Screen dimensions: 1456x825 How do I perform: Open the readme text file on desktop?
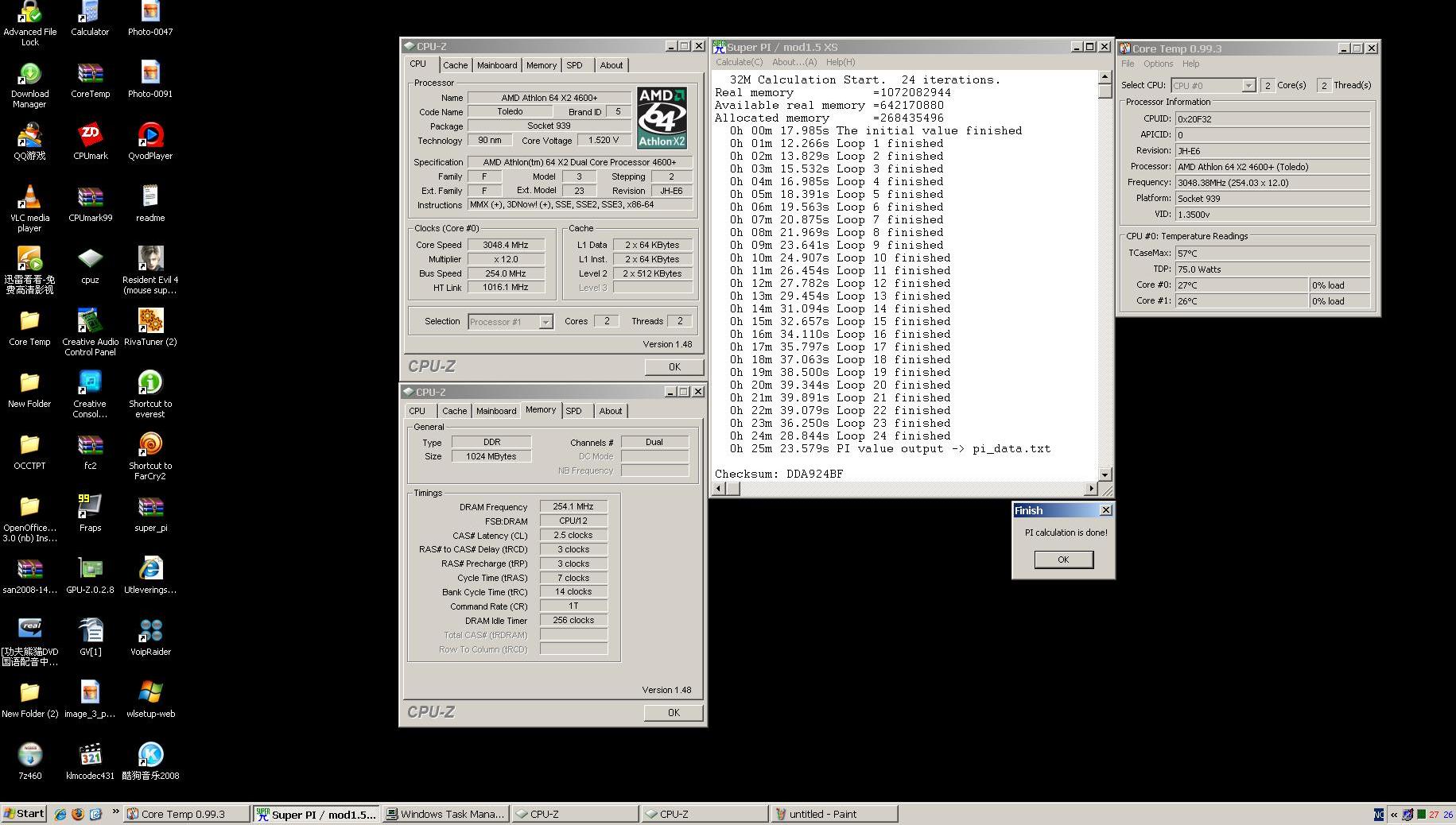(x=150, y=203)
